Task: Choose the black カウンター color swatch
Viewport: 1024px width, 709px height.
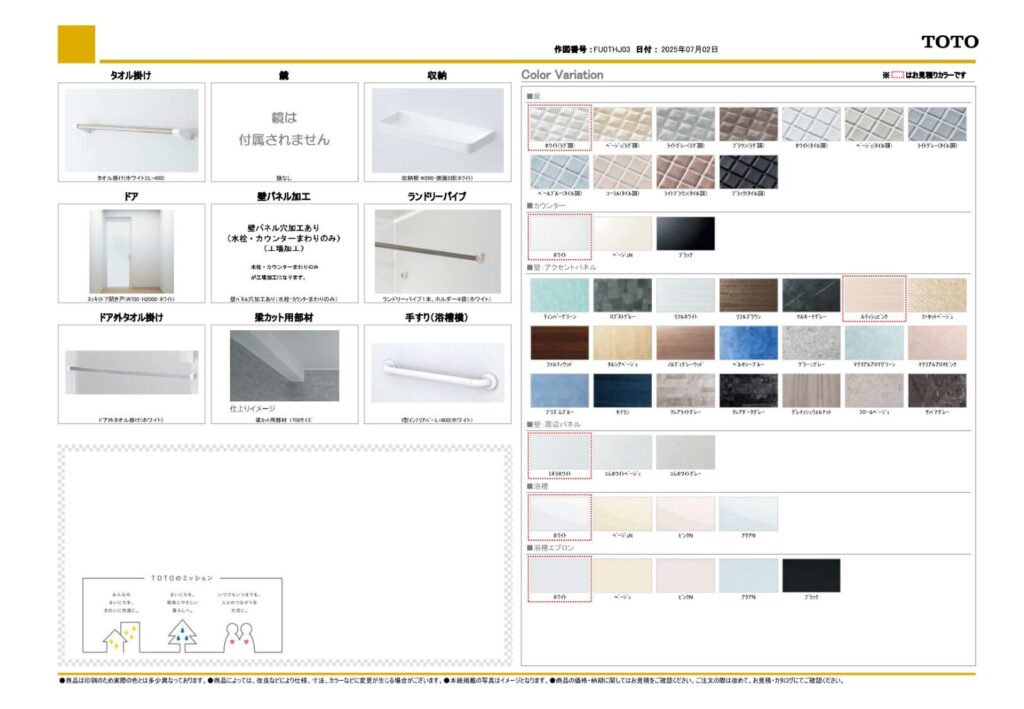Action: tap(685, 233)
